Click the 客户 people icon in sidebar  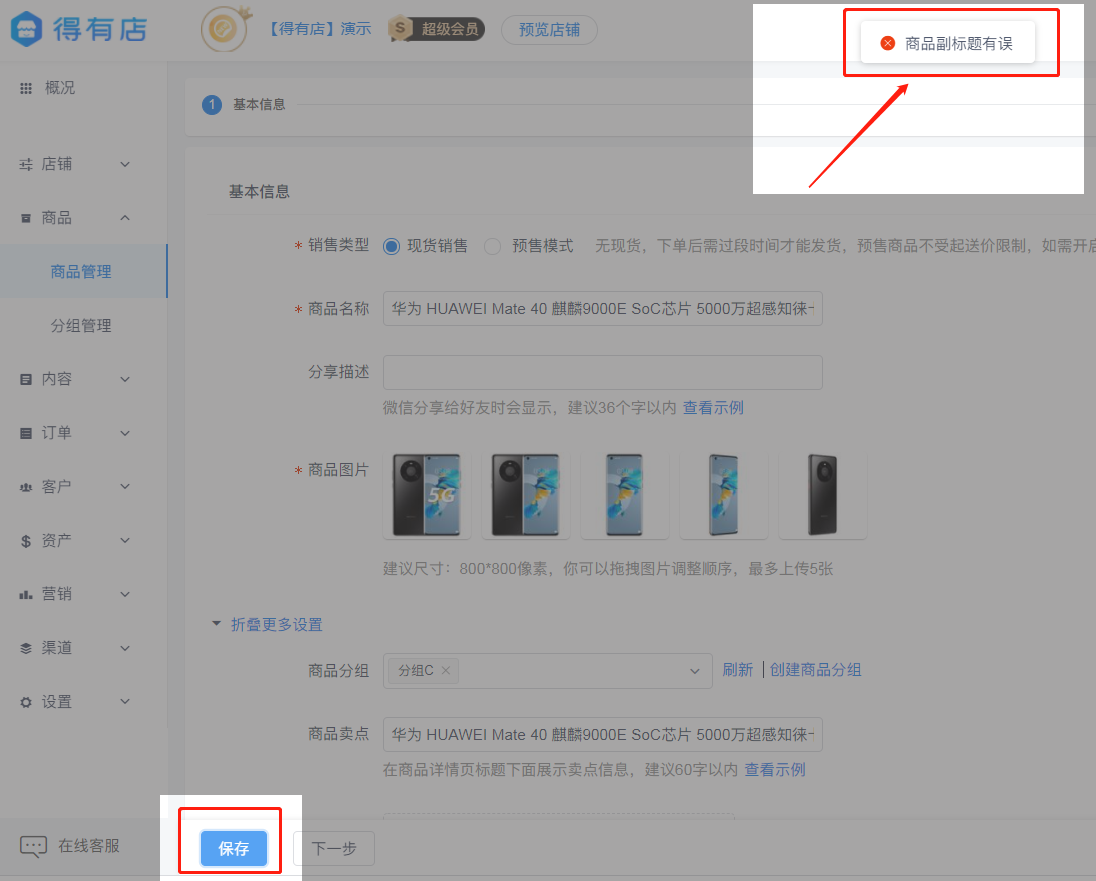(26, 487)
